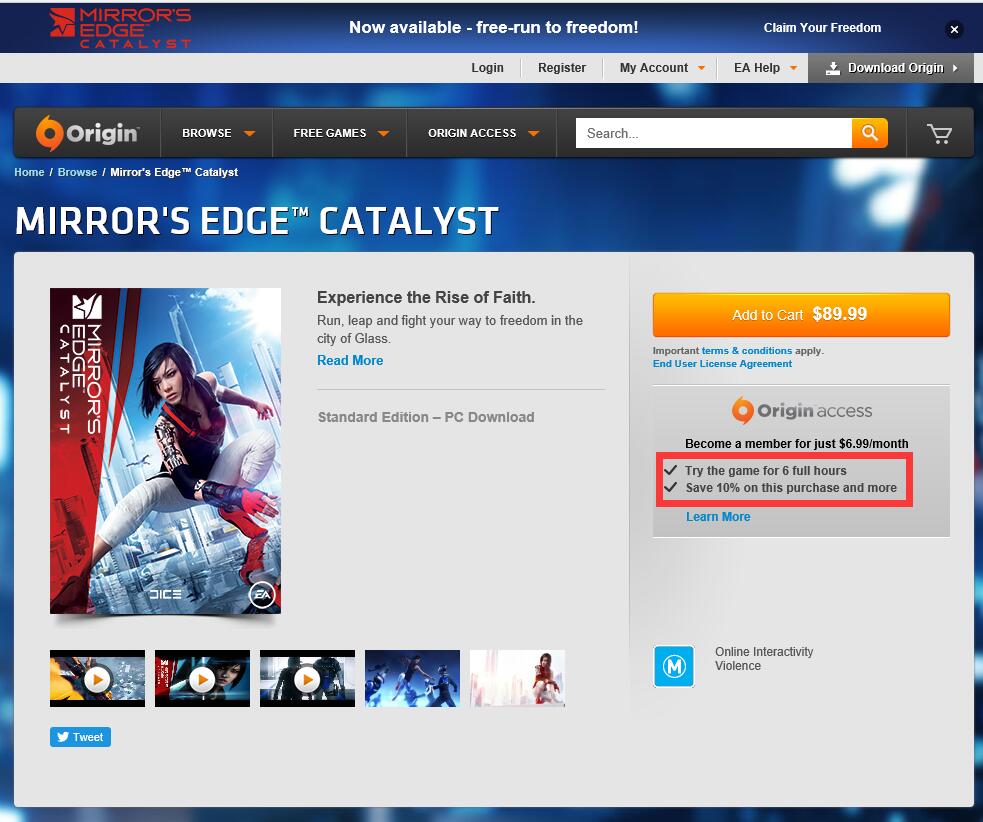The image size is (983, 822).
Task: Open the terms & conditions link
Action: pyautogui.click(x=747, y=350)
